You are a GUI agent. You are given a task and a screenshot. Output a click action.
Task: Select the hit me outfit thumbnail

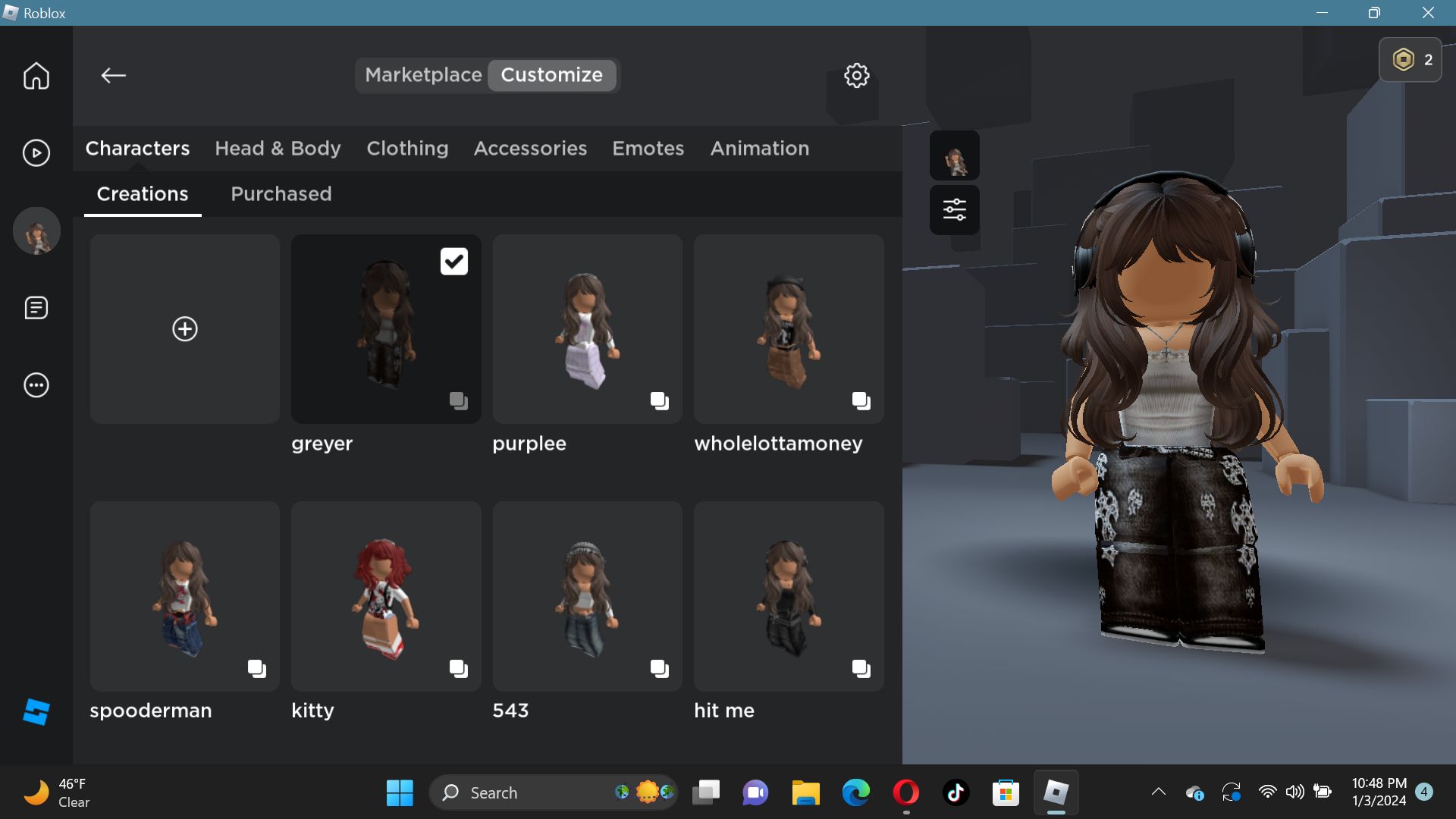[x=789, y=596]
